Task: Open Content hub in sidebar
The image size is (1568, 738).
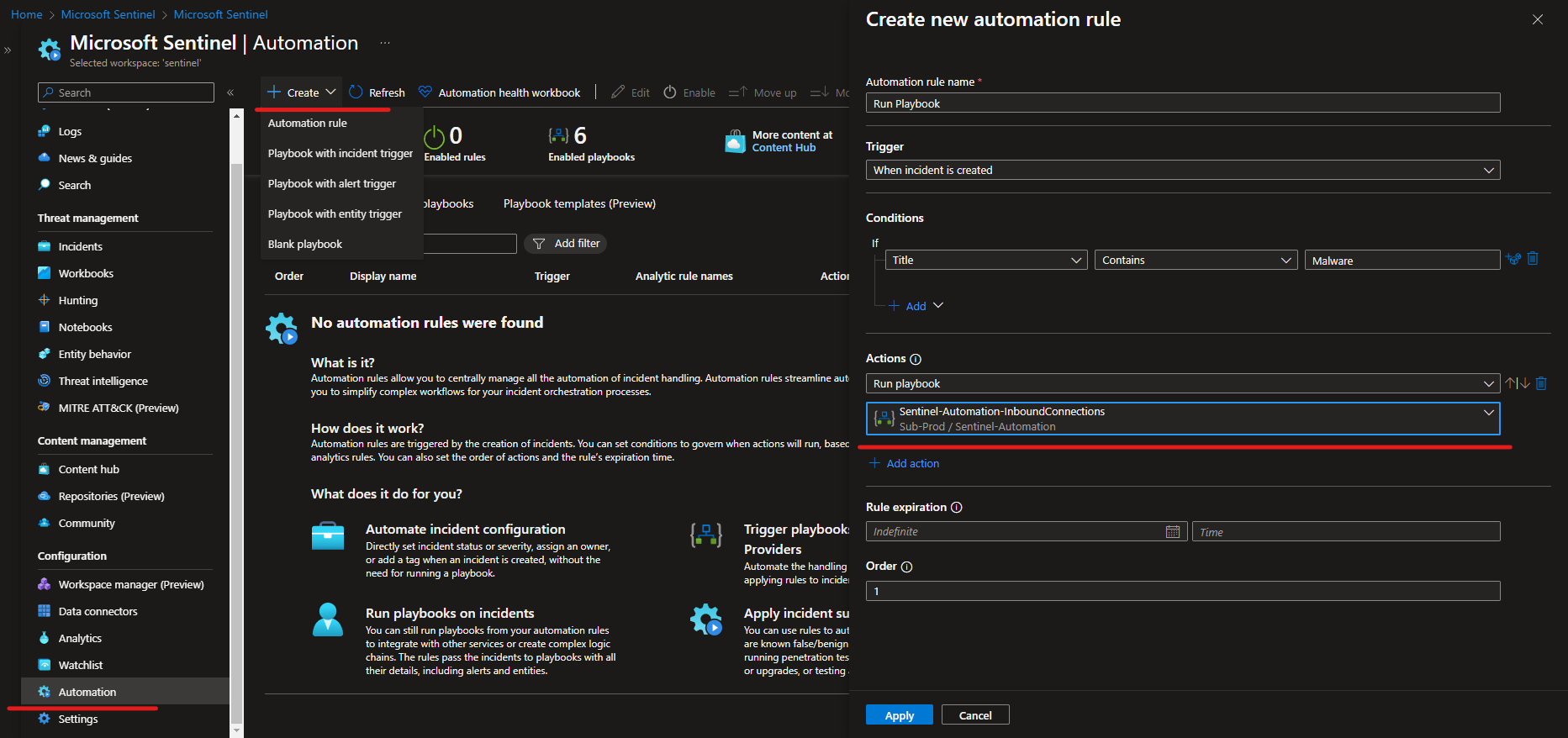Action: click(88, 469)
